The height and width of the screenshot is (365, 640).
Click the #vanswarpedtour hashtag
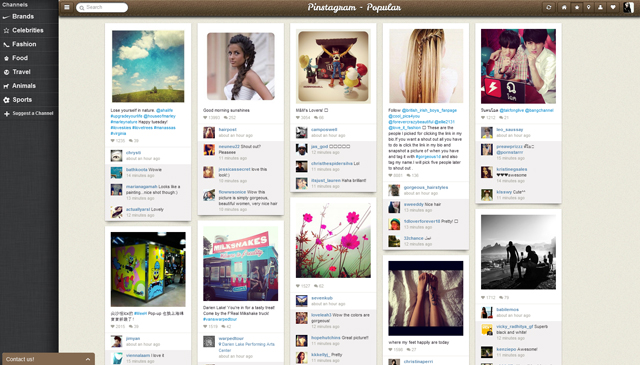pyautogui.click(x=220, y=319)
